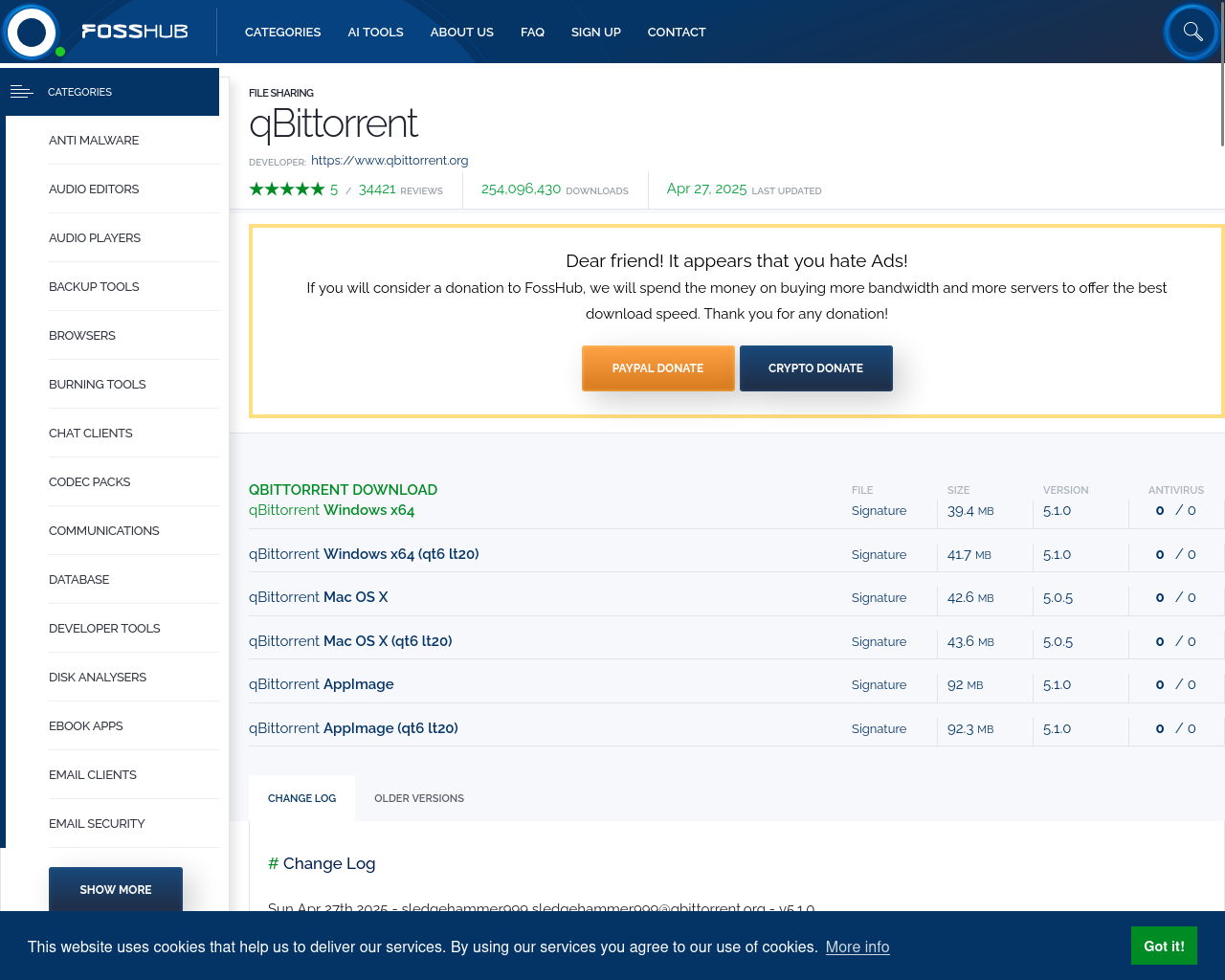Open EMAIL SECURITY category
This screenshot has width=1225, height=980.
tap(97, 823)
